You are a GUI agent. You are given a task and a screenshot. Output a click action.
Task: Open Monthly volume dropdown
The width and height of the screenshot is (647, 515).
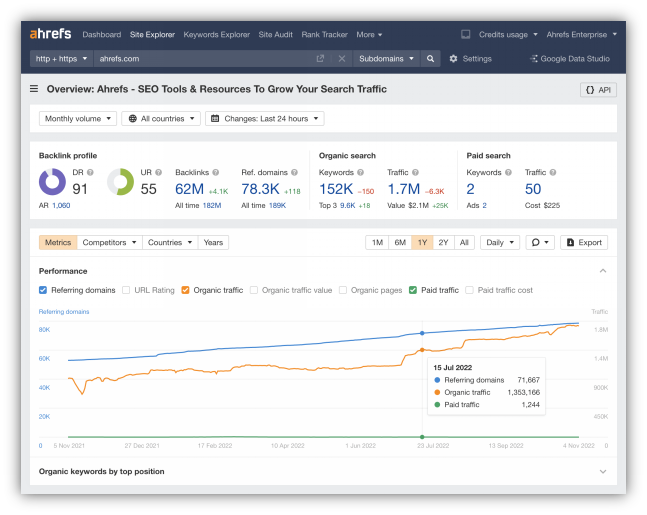(78, 118)
